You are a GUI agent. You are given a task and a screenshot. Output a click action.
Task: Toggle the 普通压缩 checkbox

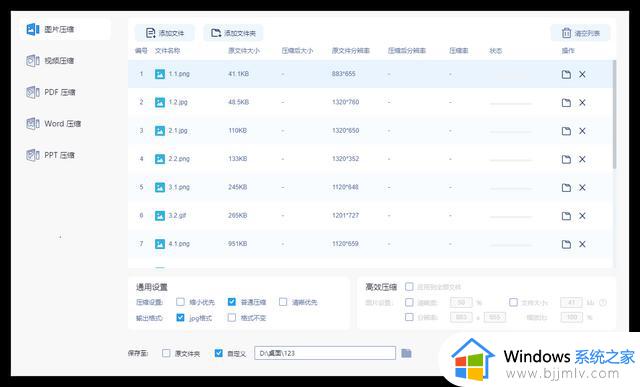click(232, 302)
